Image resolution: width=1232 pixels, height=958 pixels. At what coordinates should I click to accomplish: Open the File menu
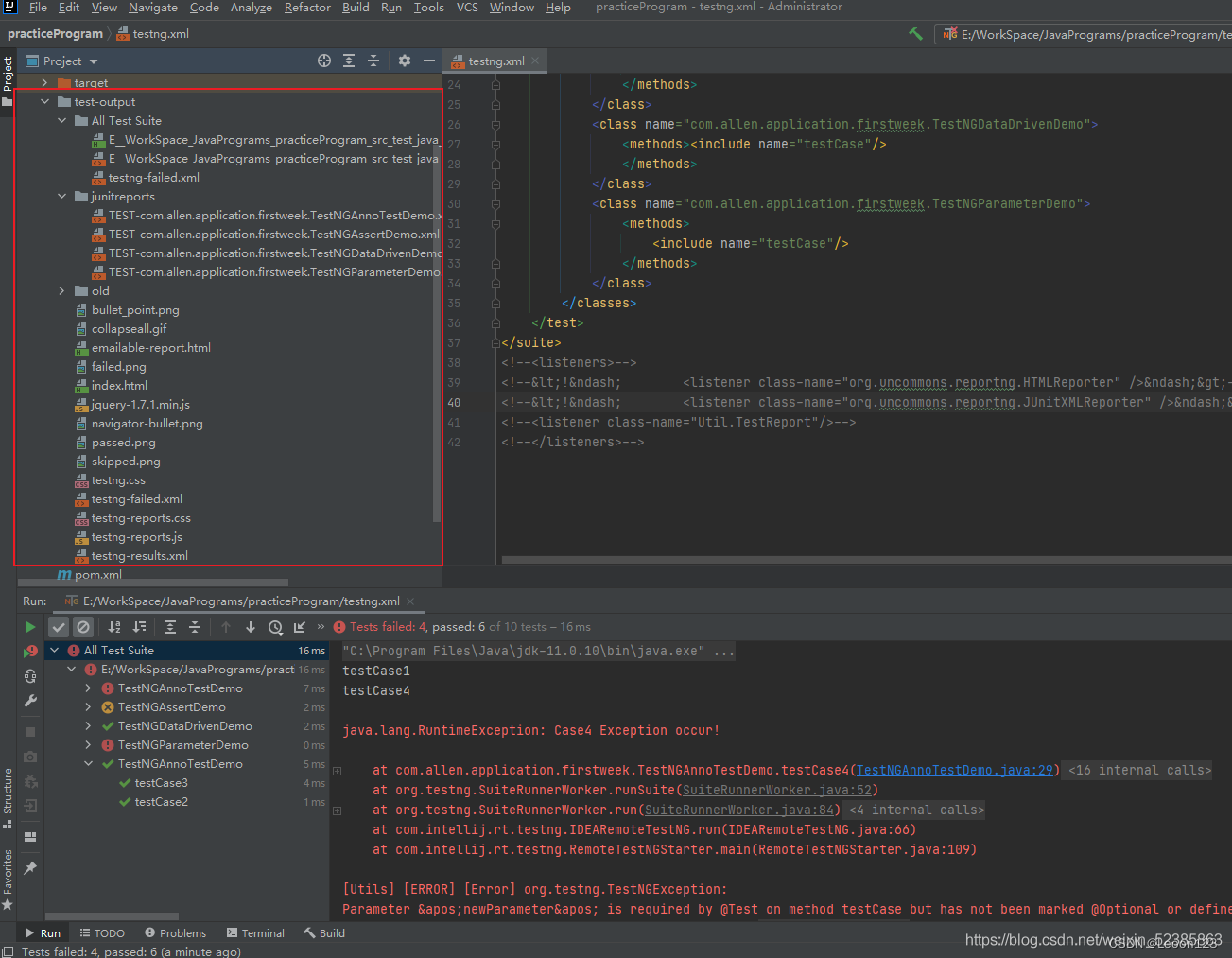coord(38,8)
